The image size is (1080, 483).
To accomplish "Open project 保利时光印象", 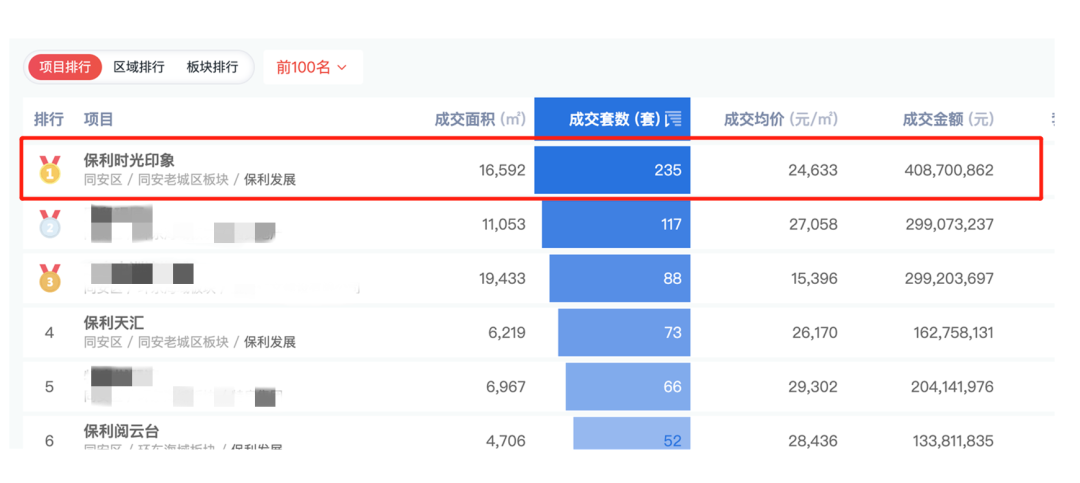I will tap(129, 161).
